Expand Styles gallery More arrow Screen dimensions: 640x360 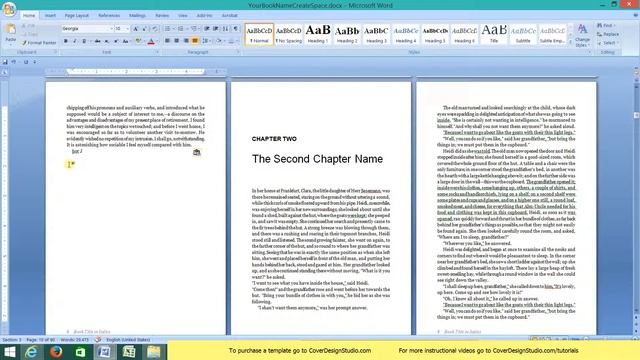571,42
